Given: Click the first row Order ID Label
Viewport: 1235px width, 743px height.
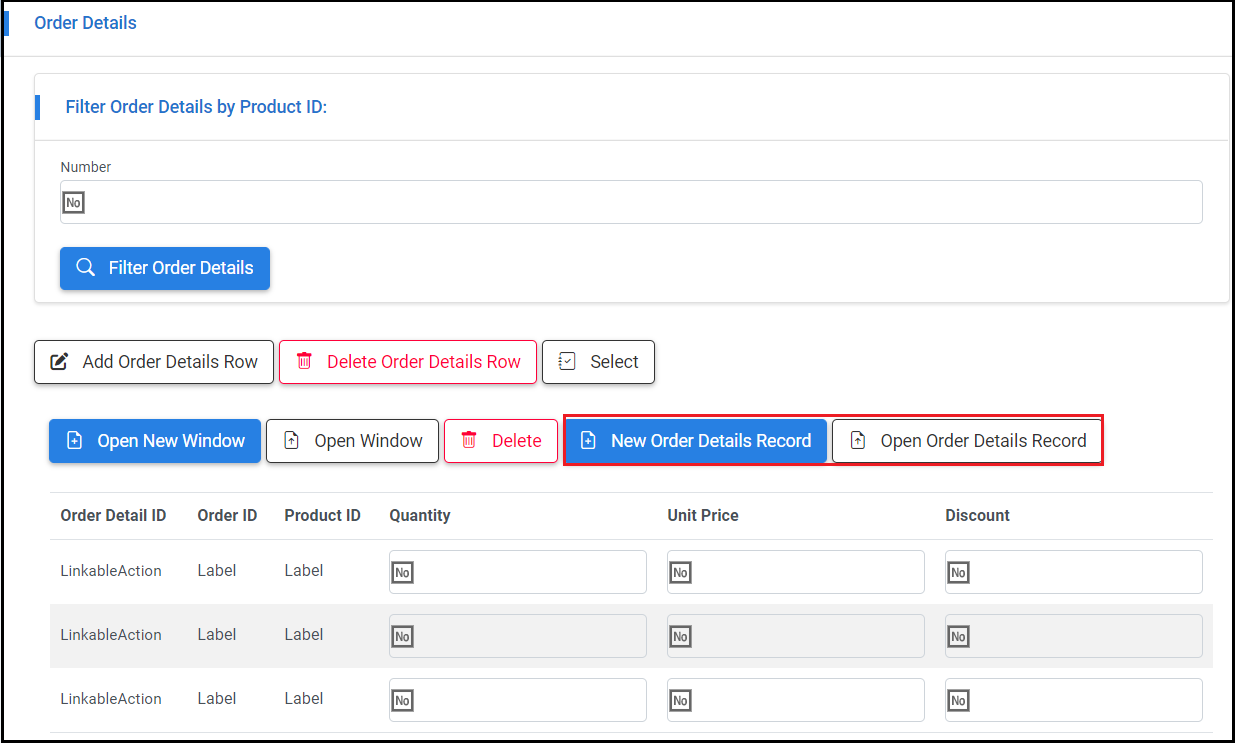Looking at the screenshot, I should coord(217,571).
